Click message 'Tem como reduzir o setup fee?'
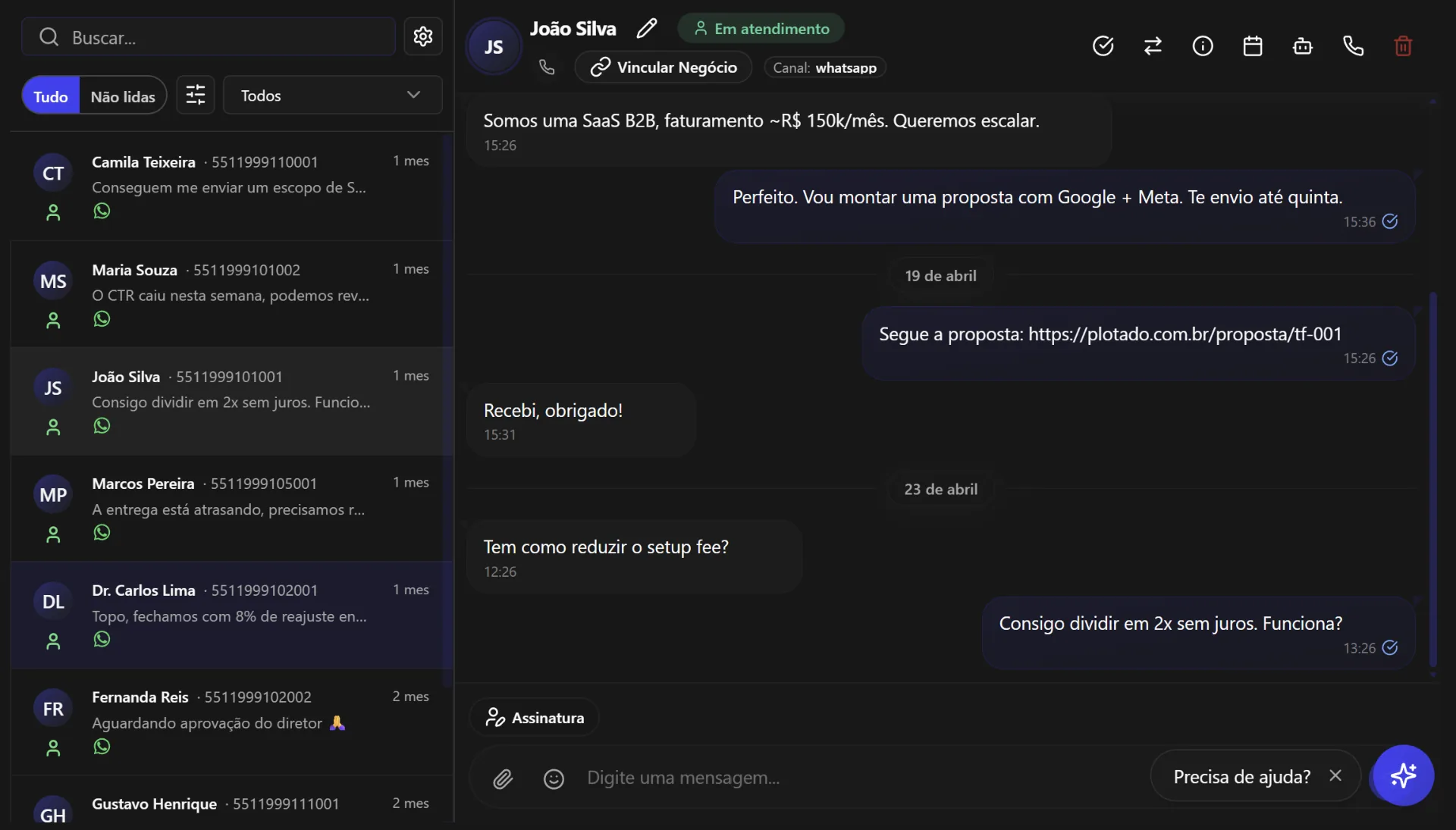This screenshot has height=830, width=1456. coord(635,556)
